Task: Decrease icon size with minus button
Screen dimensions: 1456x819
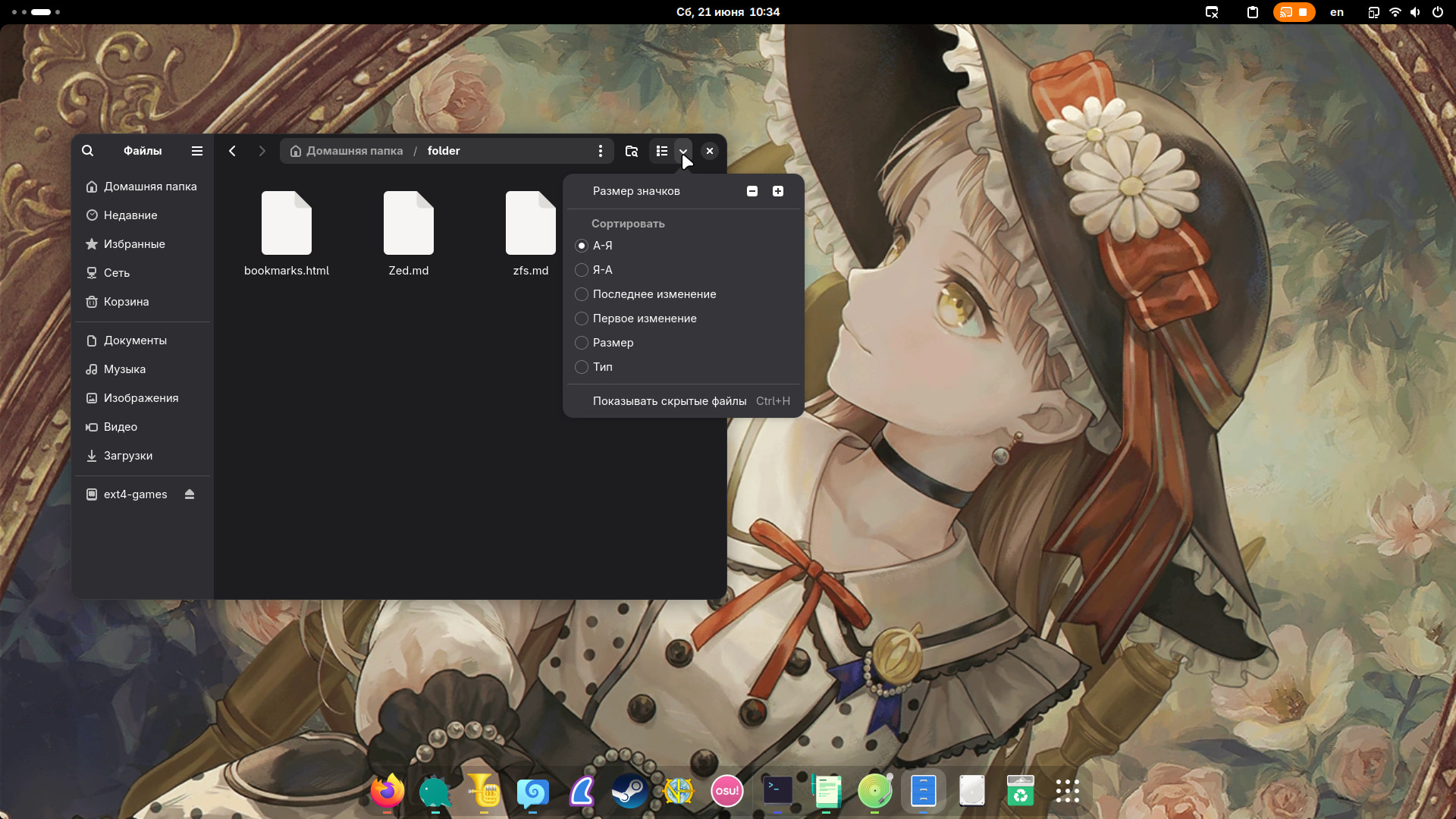Action: tap(752, 191)
